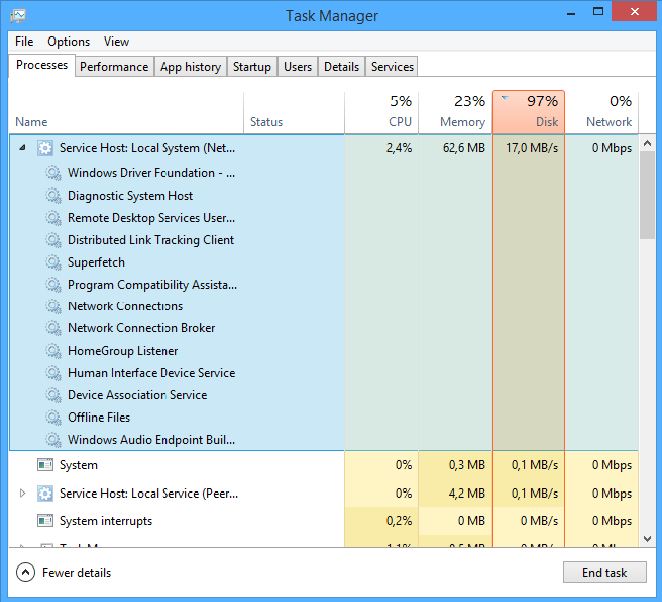
Task: Select the System process name
Action: coord(79,465)
